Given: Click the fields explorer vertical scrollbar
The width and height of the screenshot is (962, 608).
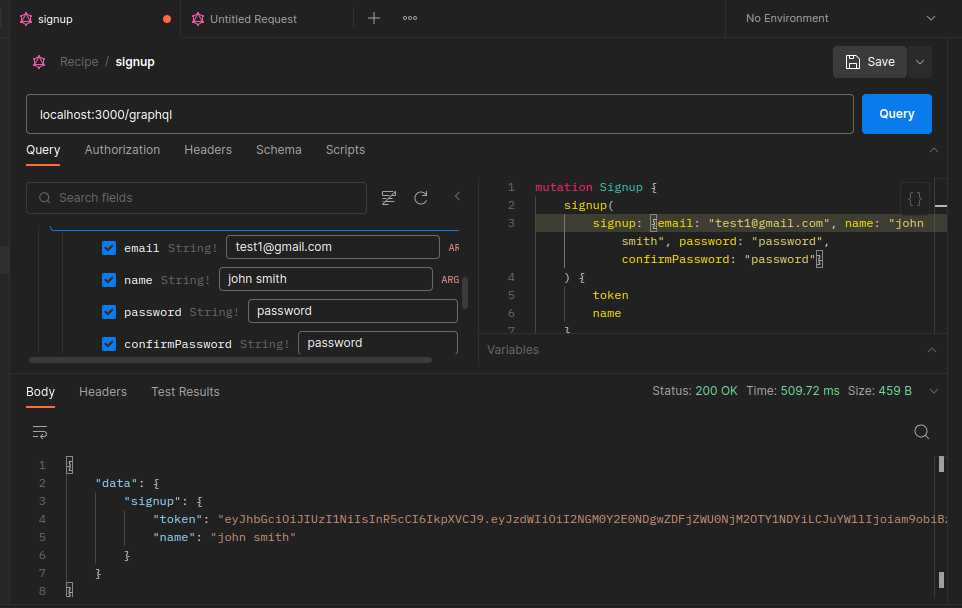Looking at the screenshot, I should click(465, 293).
